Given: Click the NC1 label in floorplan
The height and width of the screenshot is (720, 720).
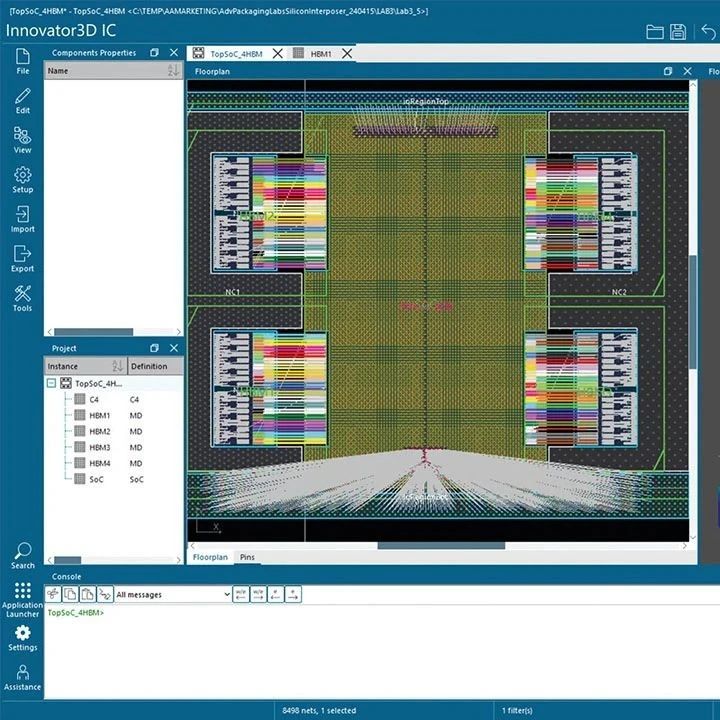Looking at the screenshot, I should tap(232, 292).
